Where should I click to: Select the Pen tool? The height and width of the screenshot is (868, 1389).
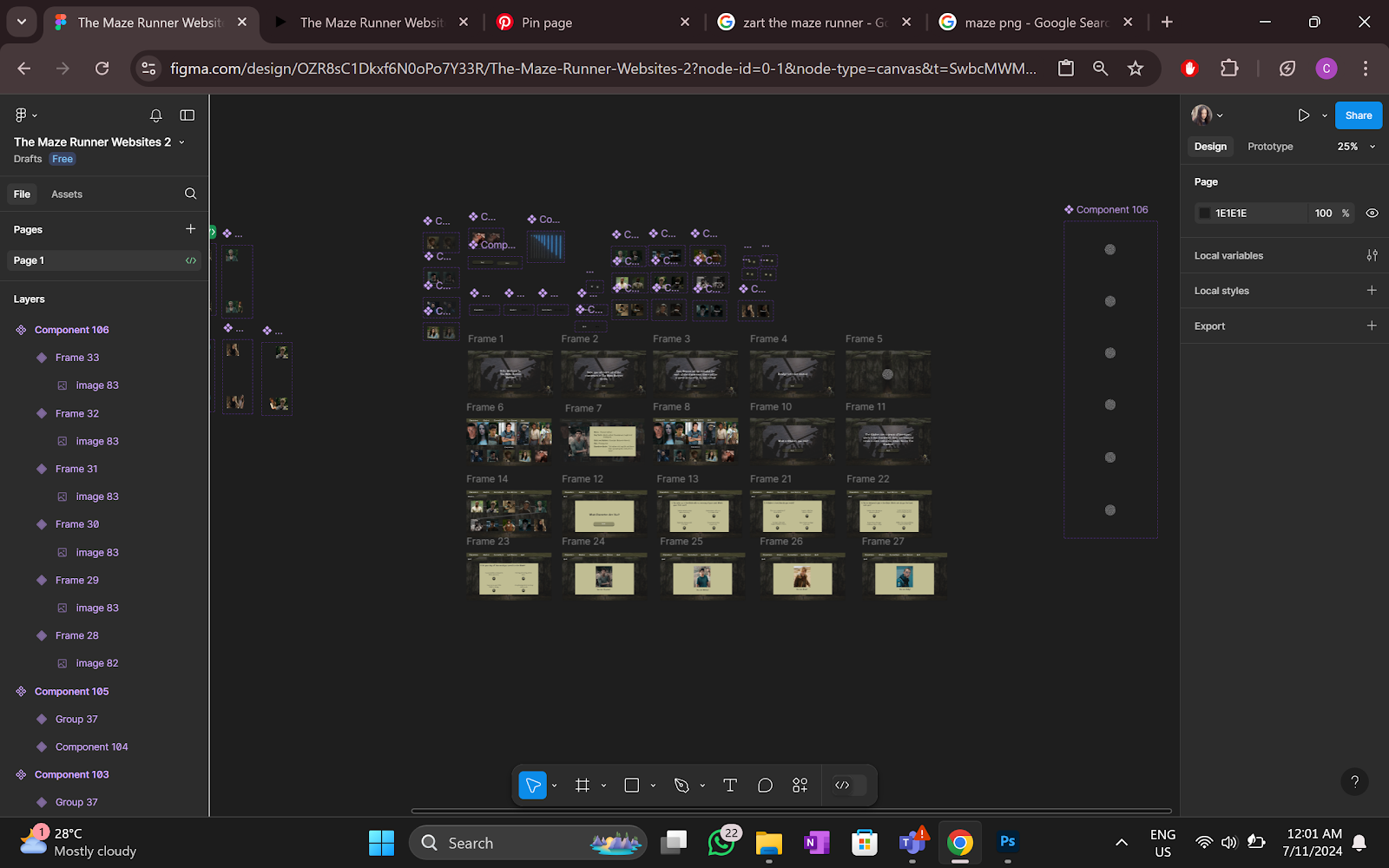point(681,786)
